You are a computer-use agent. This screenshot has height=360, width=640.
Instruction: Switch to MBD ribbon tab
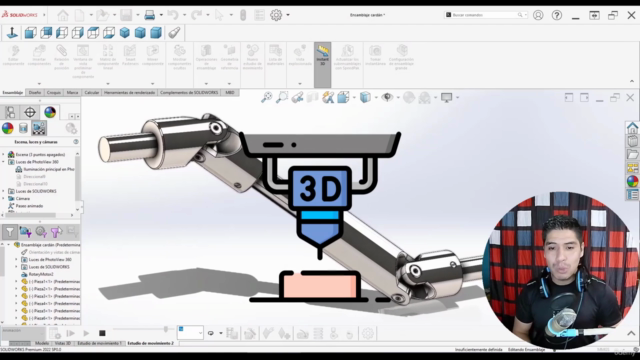coord(230,93)
